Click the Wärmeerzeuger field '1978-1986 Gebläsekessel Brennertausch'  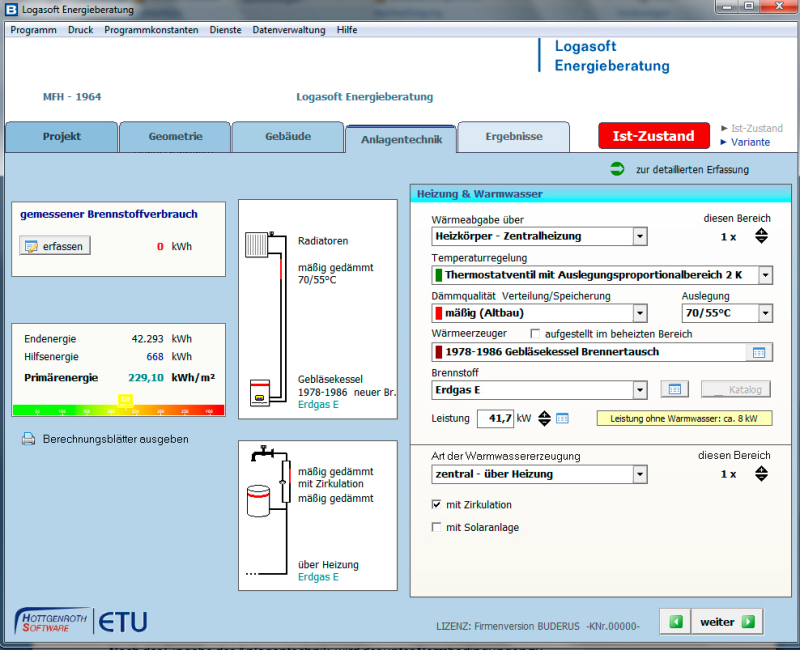click(589, 352)
